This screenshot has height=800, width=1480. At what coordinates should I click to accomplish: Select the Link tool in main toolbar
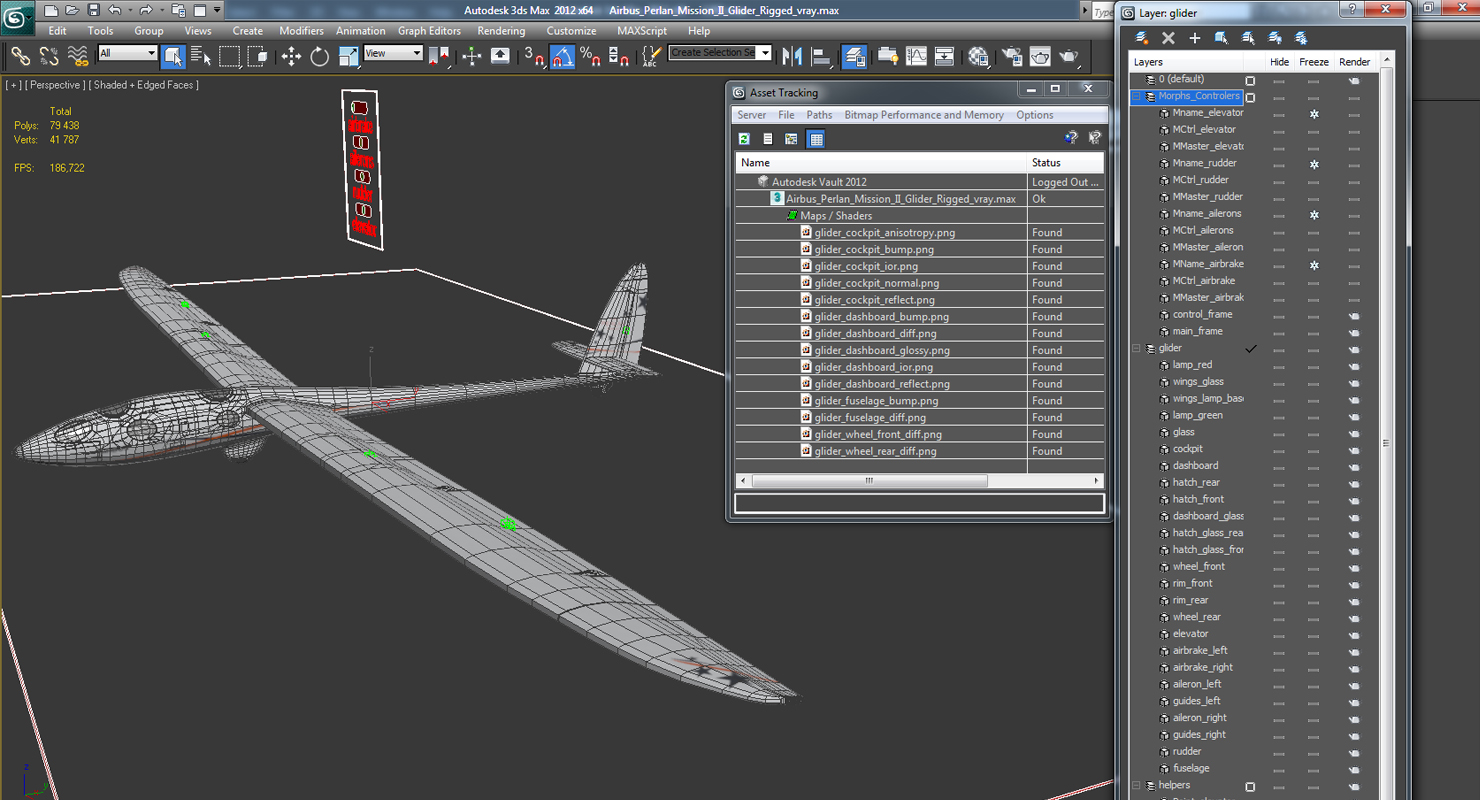click(x=20, y=56)
